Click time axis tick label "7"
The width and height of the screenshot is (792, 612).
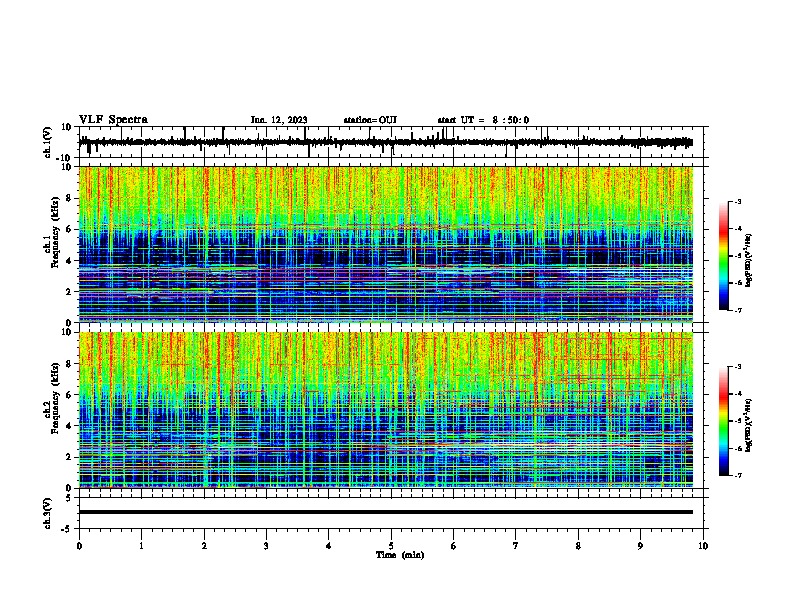tap(516, 546)
